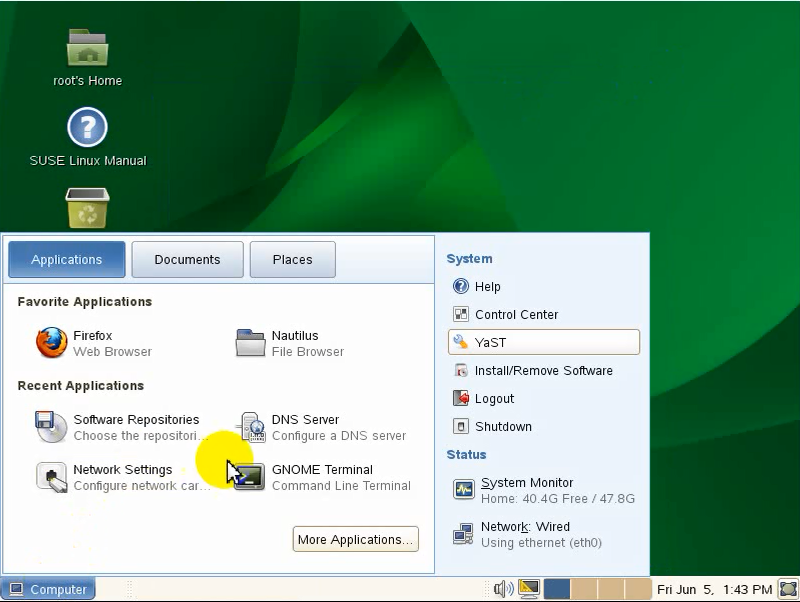Click the Firefox Web Browser label
Viewport: 800px width, 602px height.
[112, 343]
